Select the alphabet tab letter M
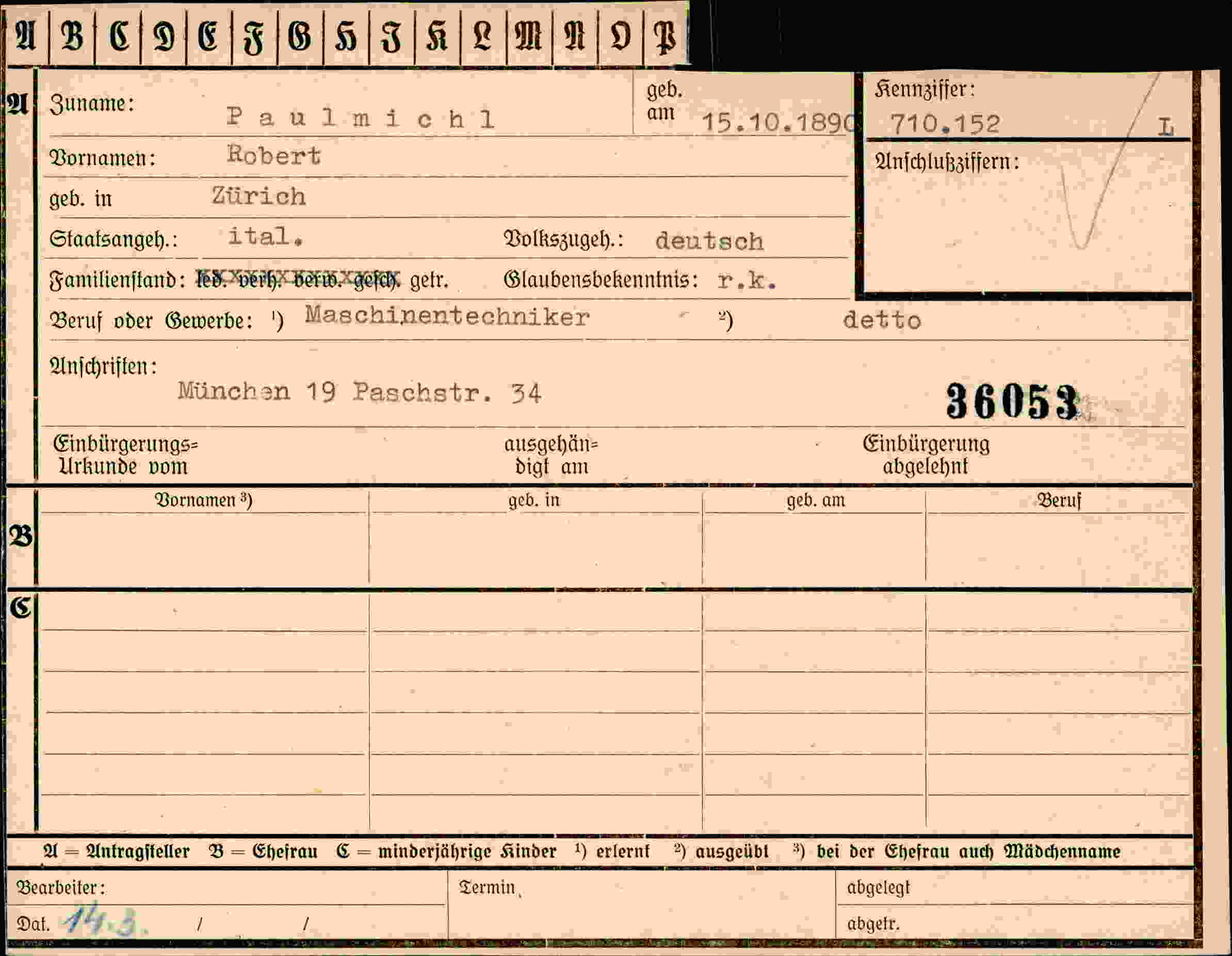Viewport: 1232px width, 956px height. 529,36
